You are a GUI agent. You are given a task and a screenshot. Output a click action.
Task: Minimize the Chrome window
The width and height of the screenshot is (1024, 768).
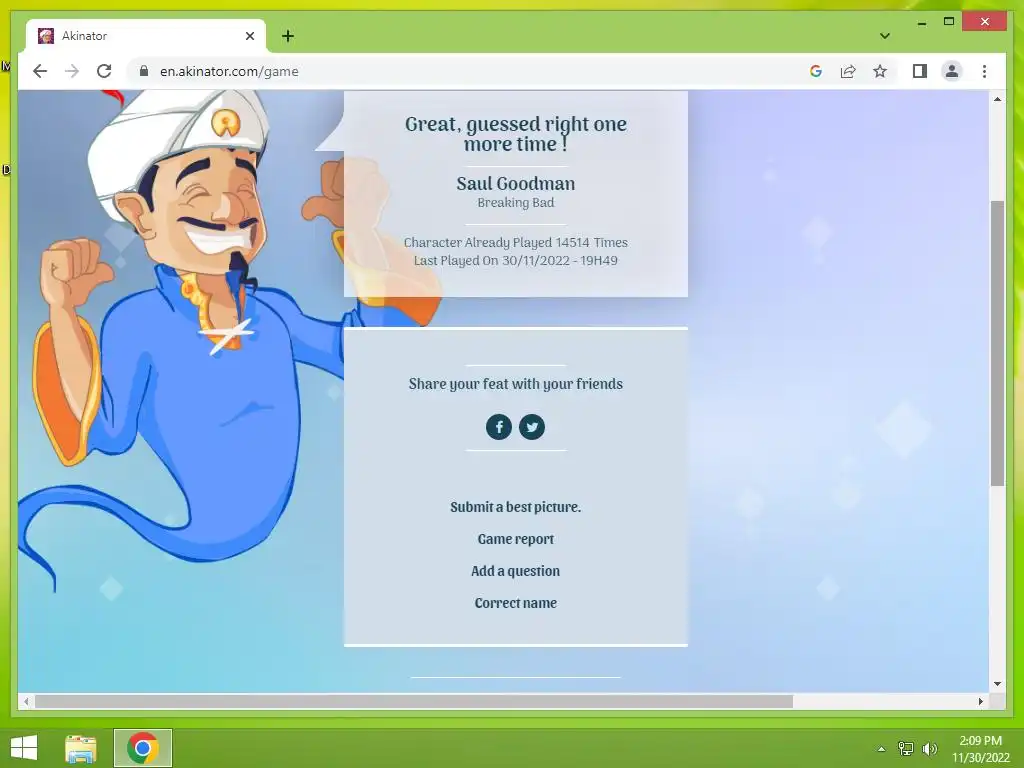click(x=922, y=22)
